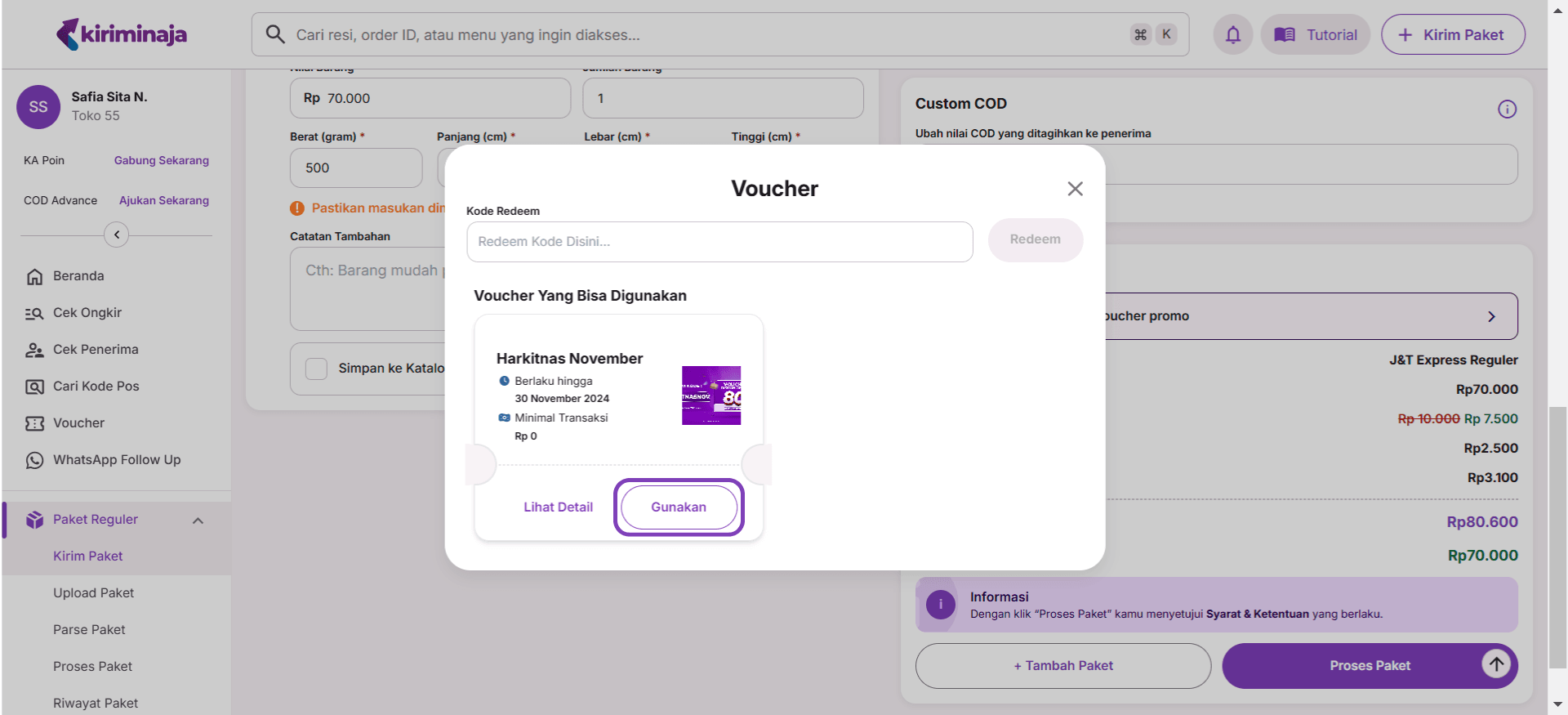
Task: Click the Beranda home icon
Action: click(34, 276)
